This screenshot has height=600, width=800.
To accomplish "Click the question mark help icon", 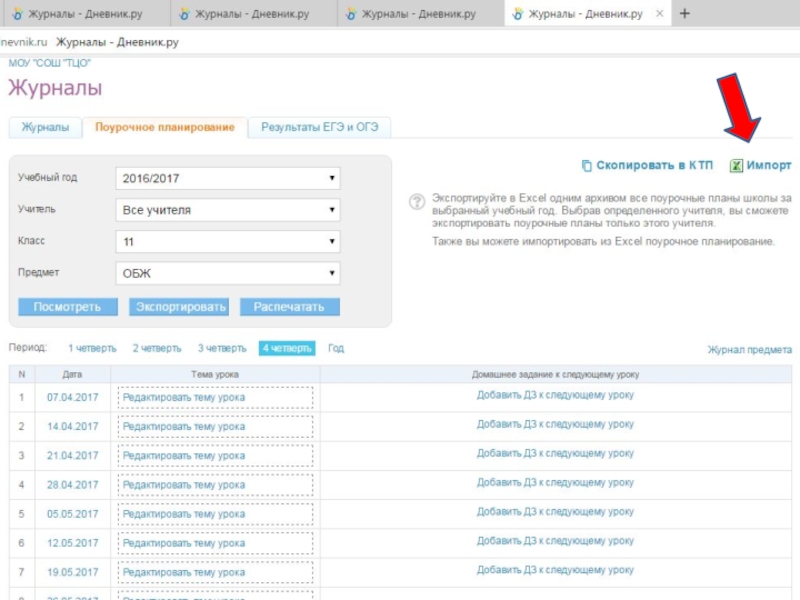I will pos(417,202).
